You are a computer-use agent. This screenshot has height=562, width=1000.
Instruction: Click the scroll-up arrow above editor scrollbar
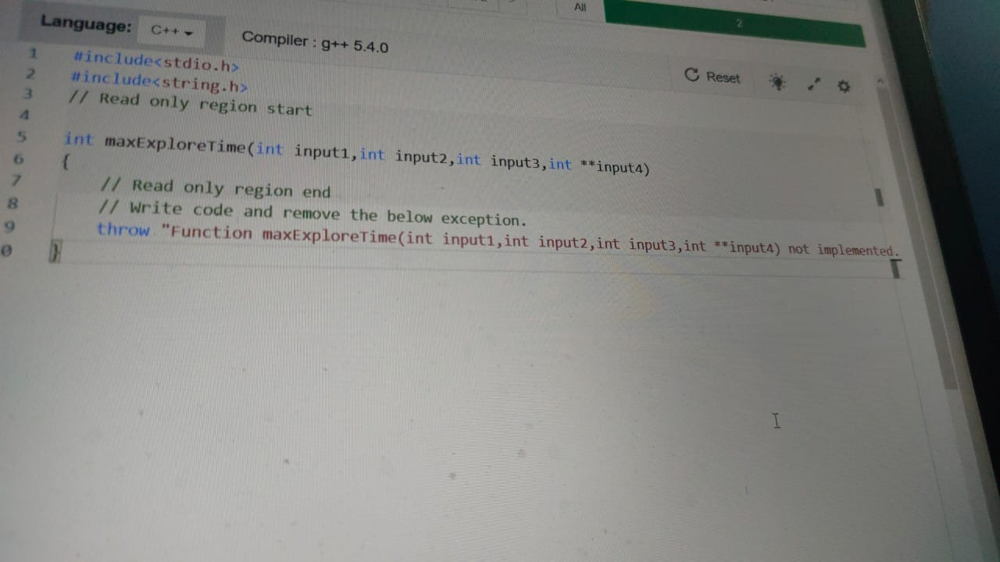[x=880, y=81]
